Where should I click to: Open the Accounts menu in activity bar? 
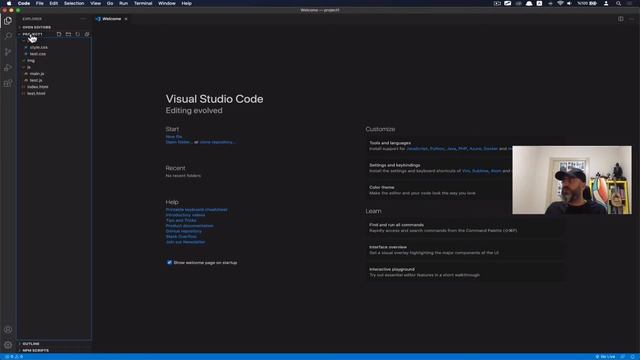8,329
